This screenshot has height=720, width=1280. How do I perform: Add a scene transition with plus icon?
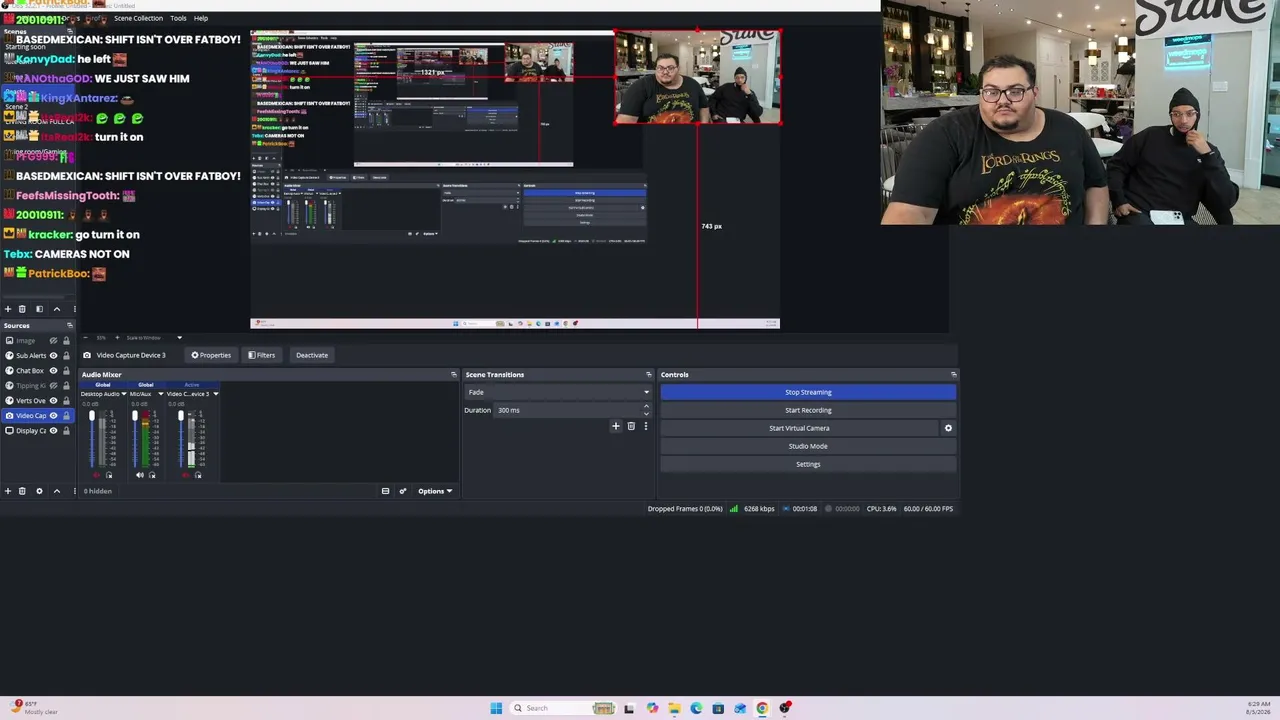(615, 427)
